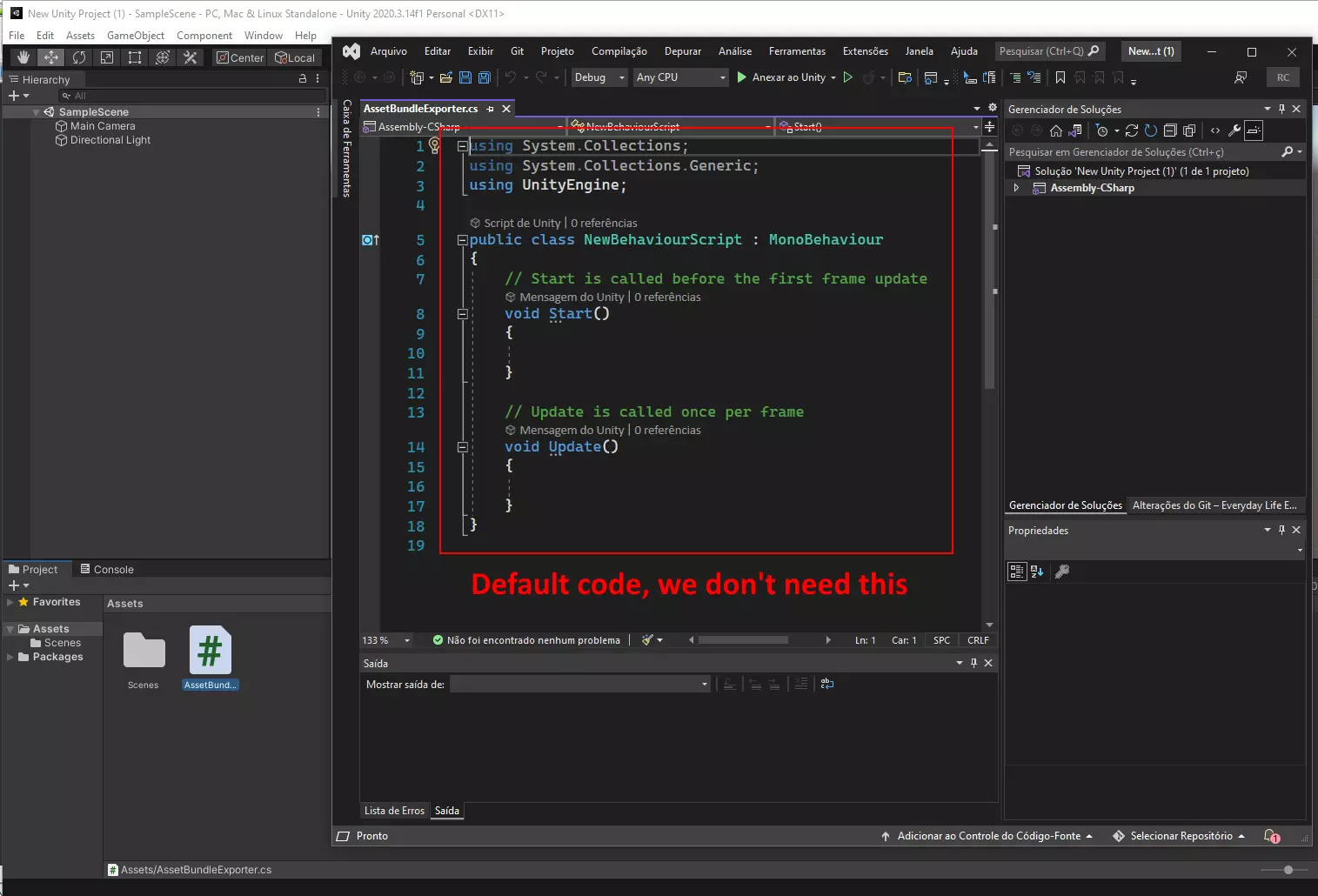Click the properties wrench in Solution Explorer
The width and height of the screenshot is (1318, 896).
tap(1234, 130)
